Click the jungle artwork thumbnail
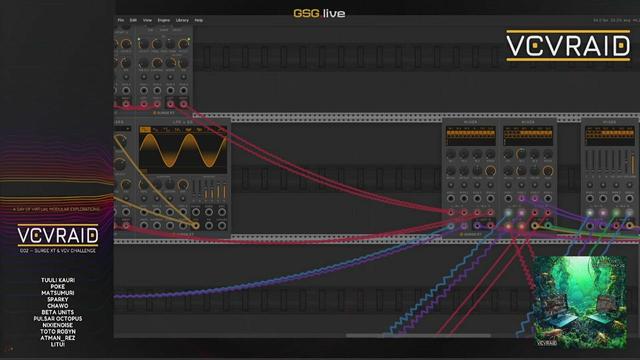640x360 pixels. point(580,302)
